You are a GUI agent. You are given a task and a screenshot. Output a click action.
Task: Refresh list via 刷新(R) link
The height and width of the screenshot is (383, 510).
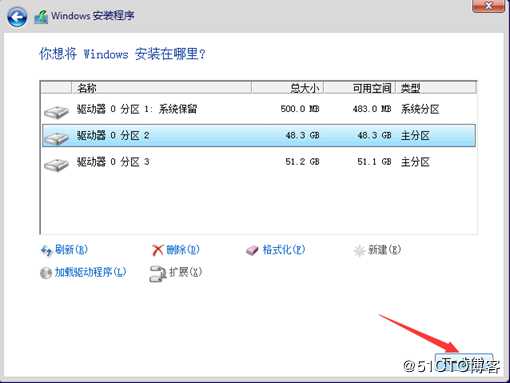pos(71,249)
